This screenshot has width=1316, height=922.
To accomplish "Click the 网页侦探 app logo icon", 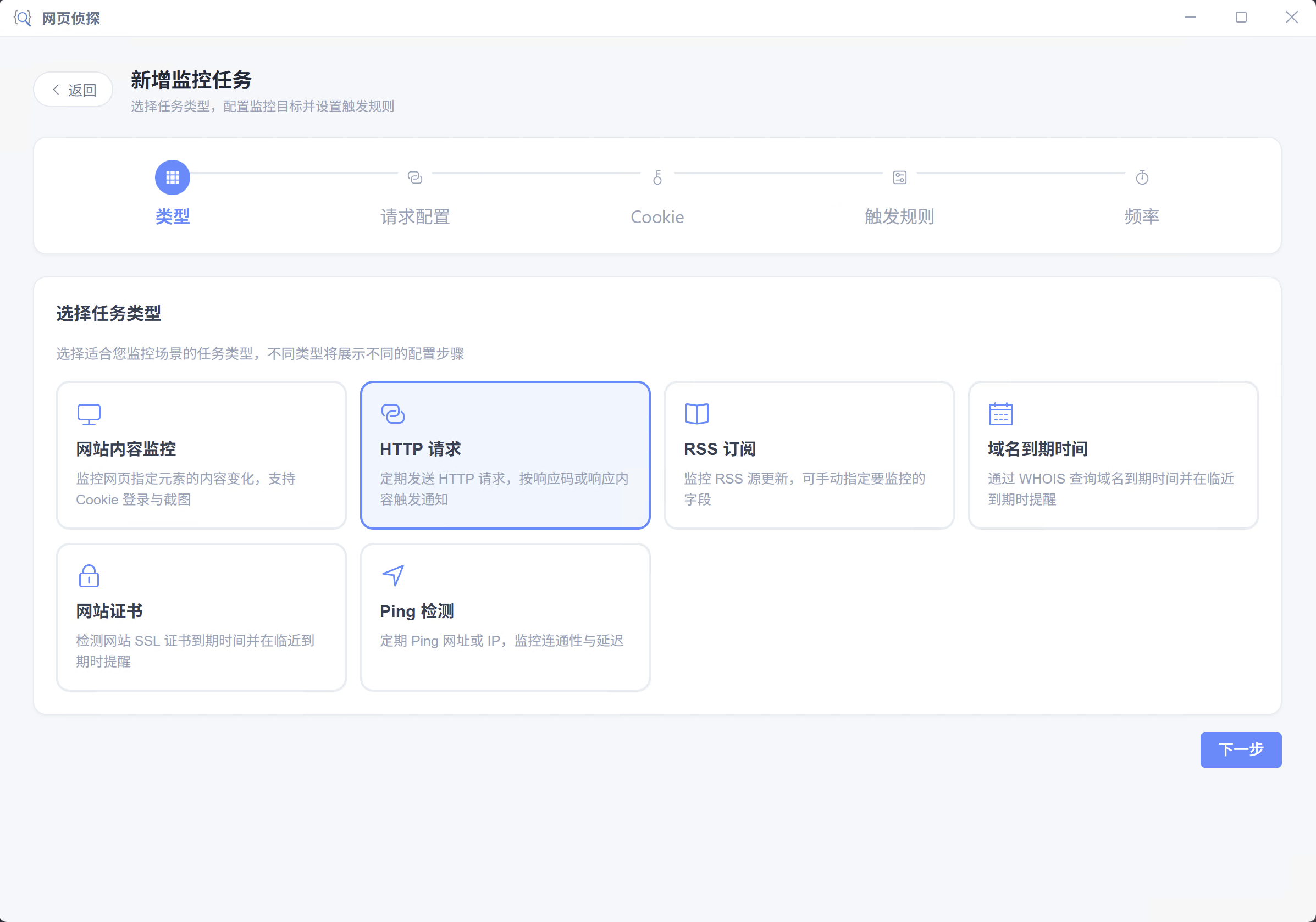I will click(x=23, y=18).
